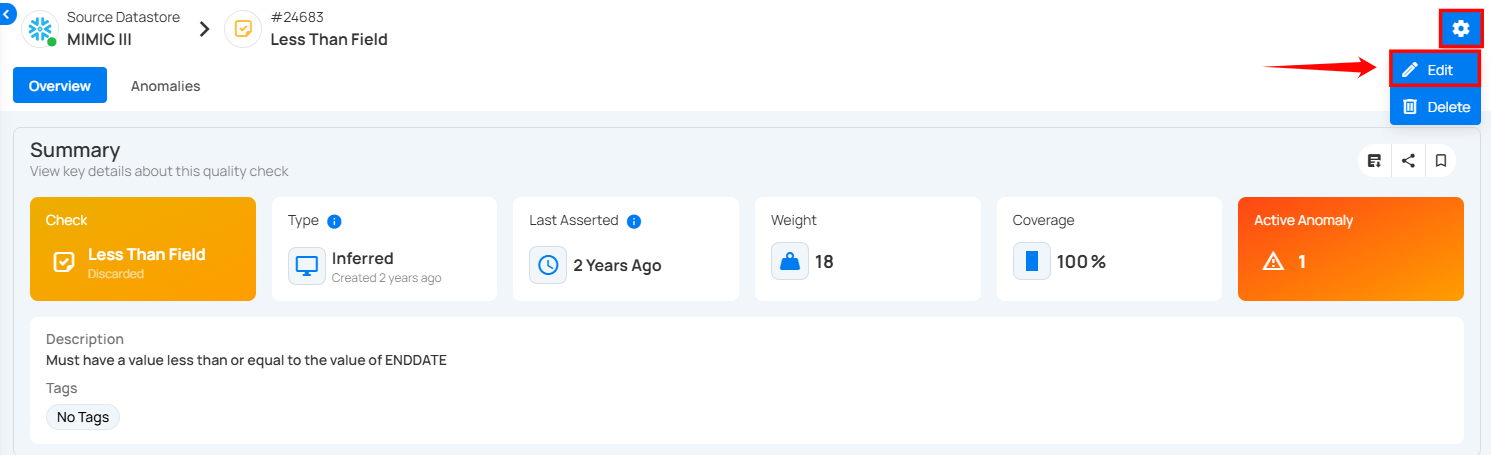Viewport: 1491px width, 455px height.
Task: Click the Snowflake datastore icon
Action: [40, 29]
